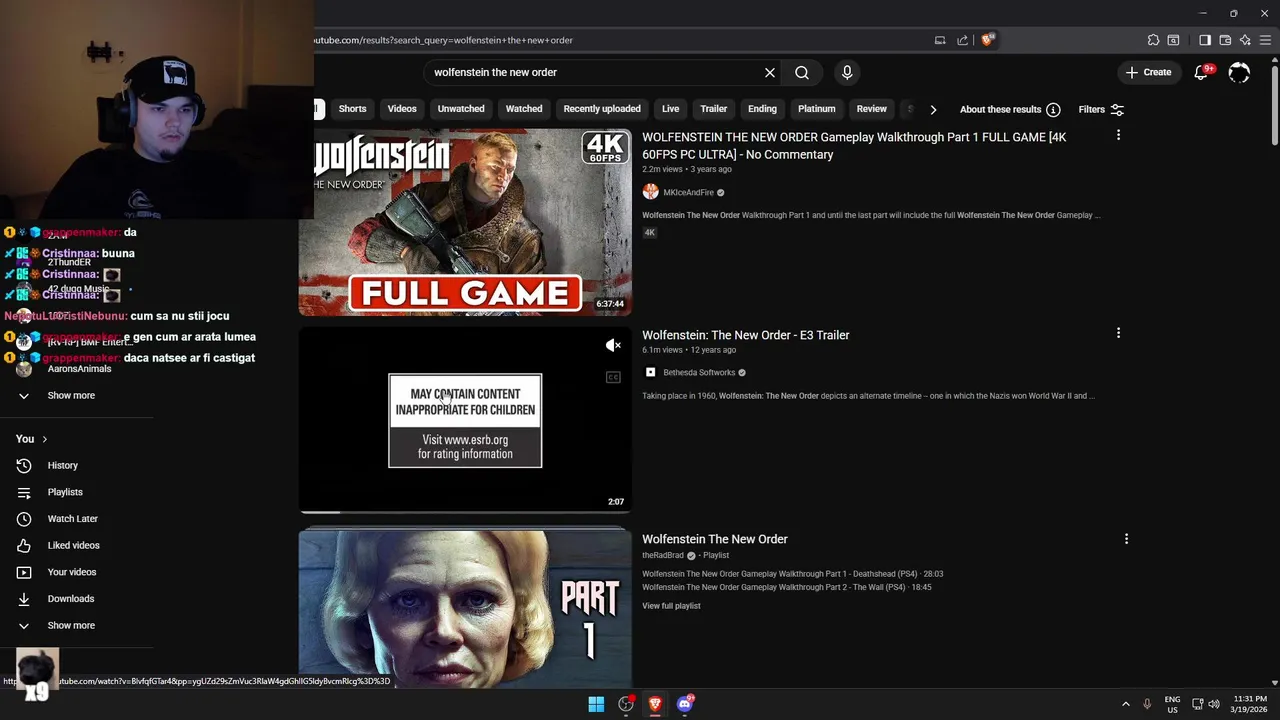Open Brave Shields lion icon in address bar

click(988, 40)
